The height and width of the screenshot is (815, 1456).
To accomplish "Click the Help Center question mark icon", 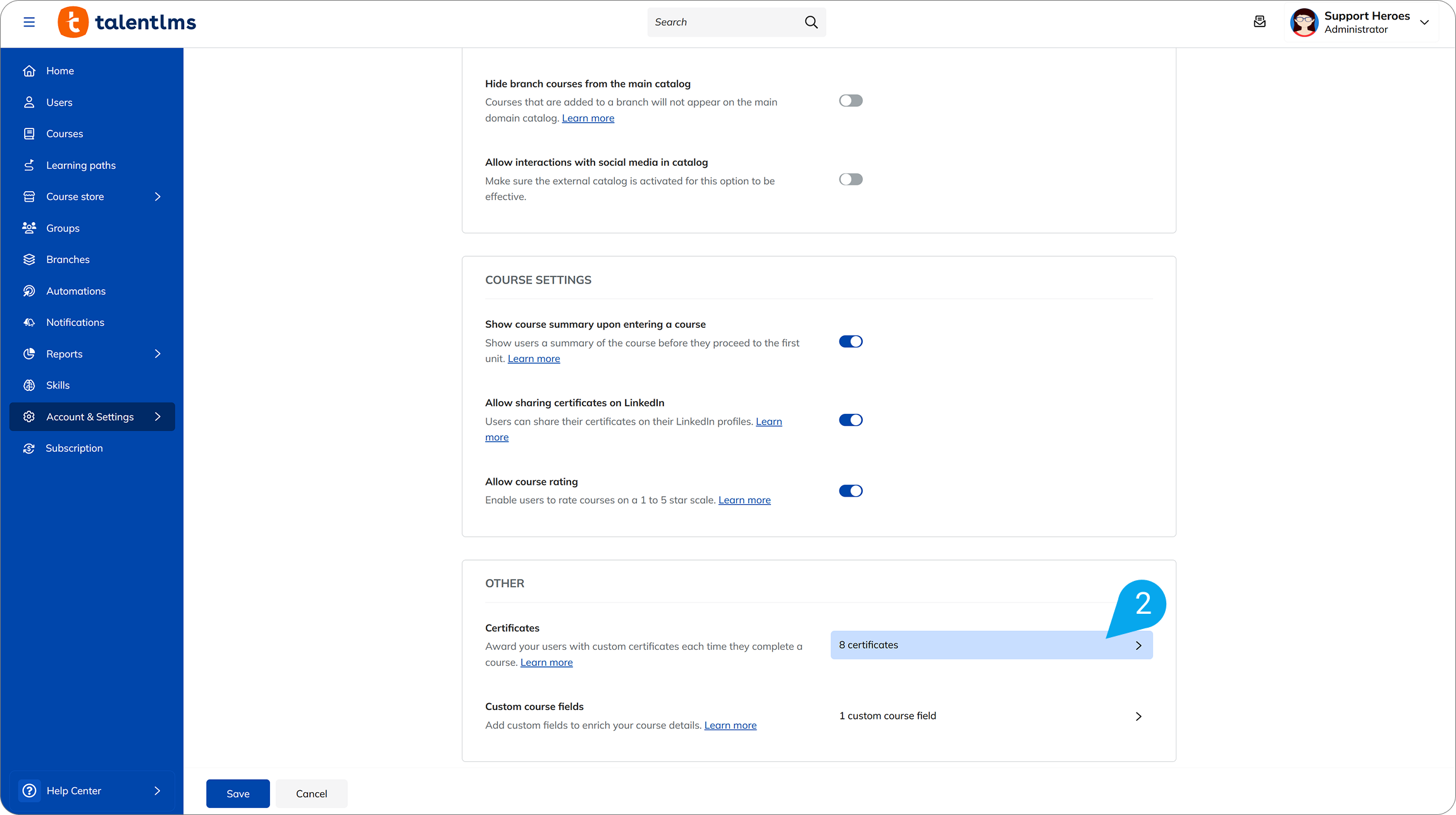I will 29,790.
